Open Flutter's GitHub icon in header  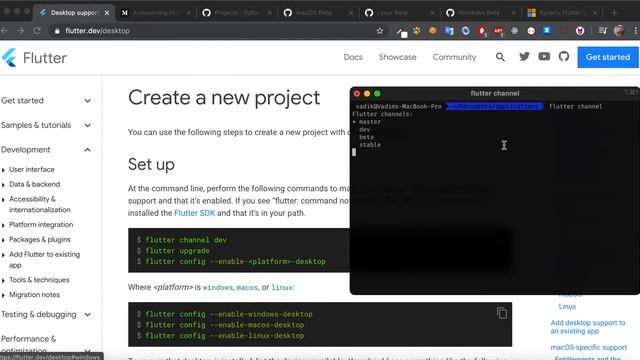point(564,57)
